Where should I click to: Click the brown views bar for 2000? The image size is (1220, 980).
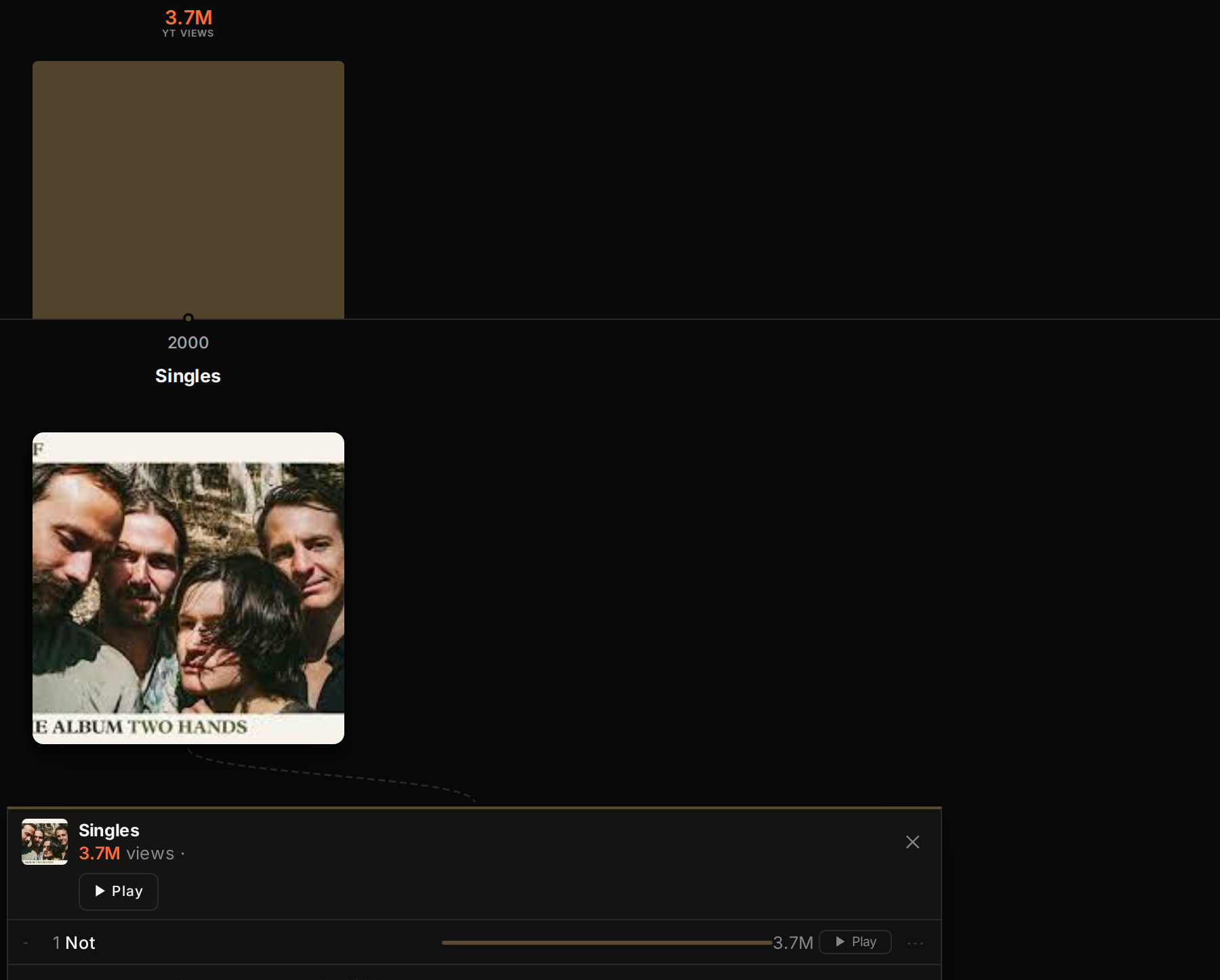[188, 190]
